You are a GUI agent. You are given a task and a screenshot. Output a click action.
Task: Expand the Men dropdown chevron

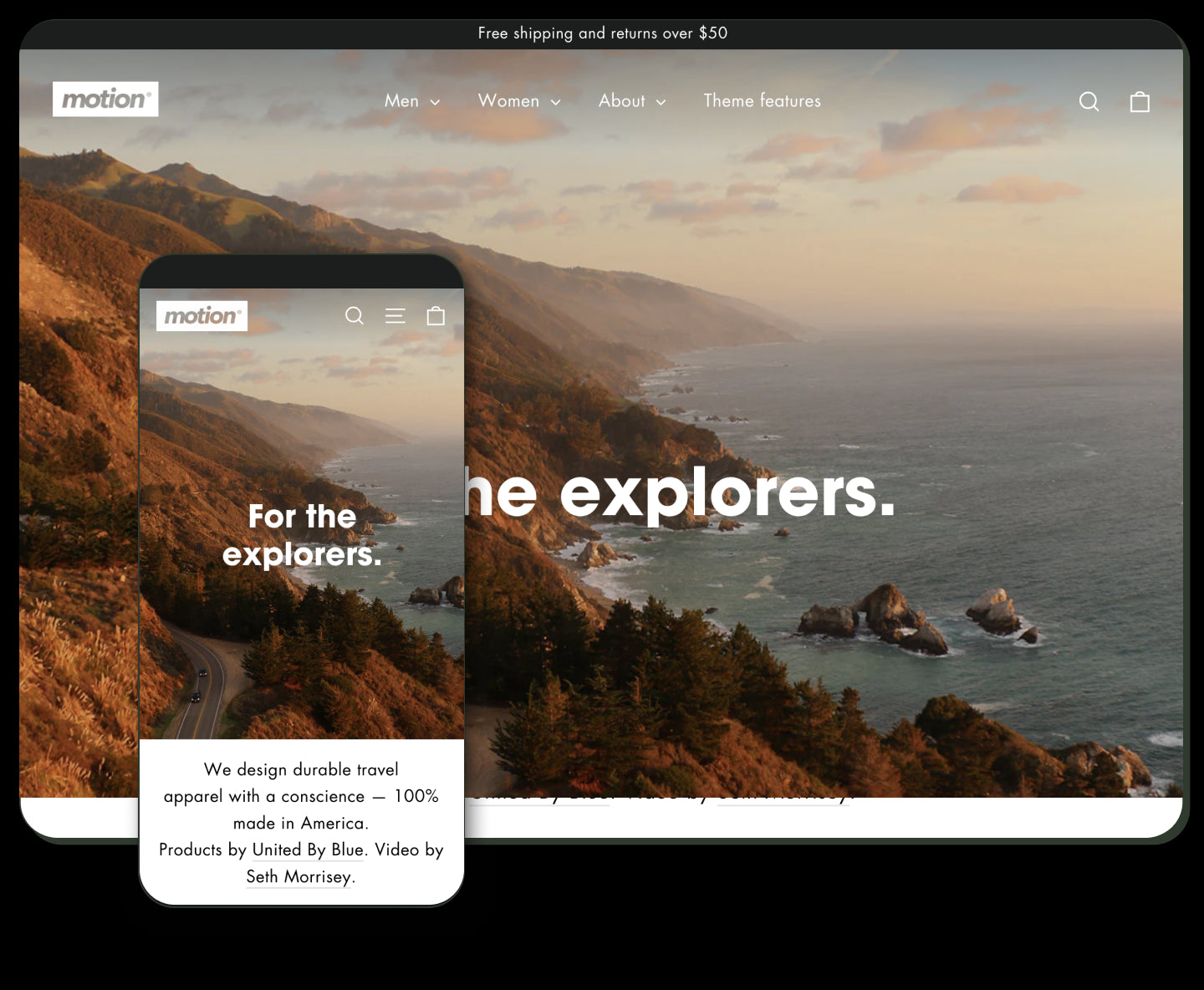click(434, 102)
